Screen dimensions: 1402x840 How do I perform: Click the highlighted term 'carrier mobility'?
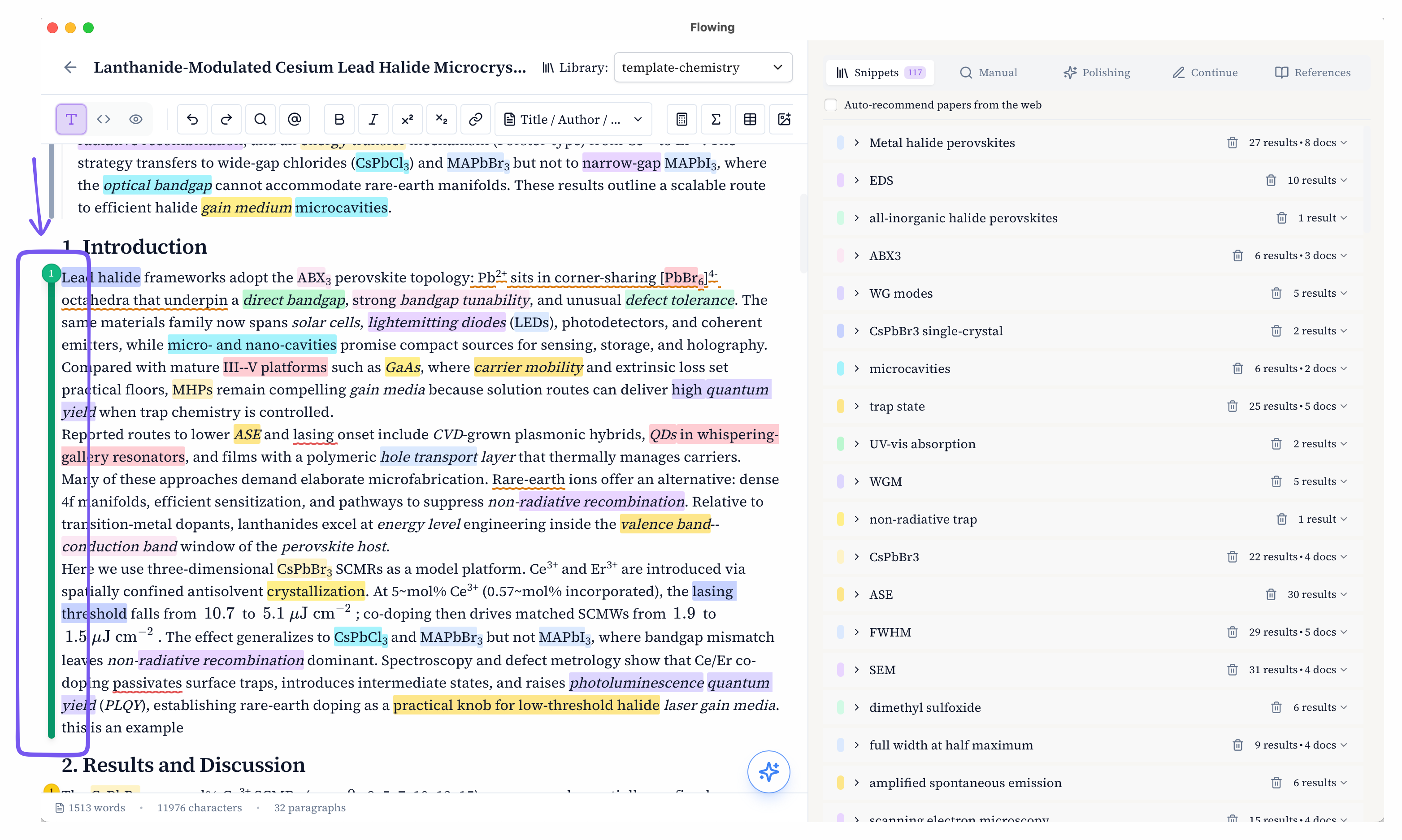click(x=529, y=368)
